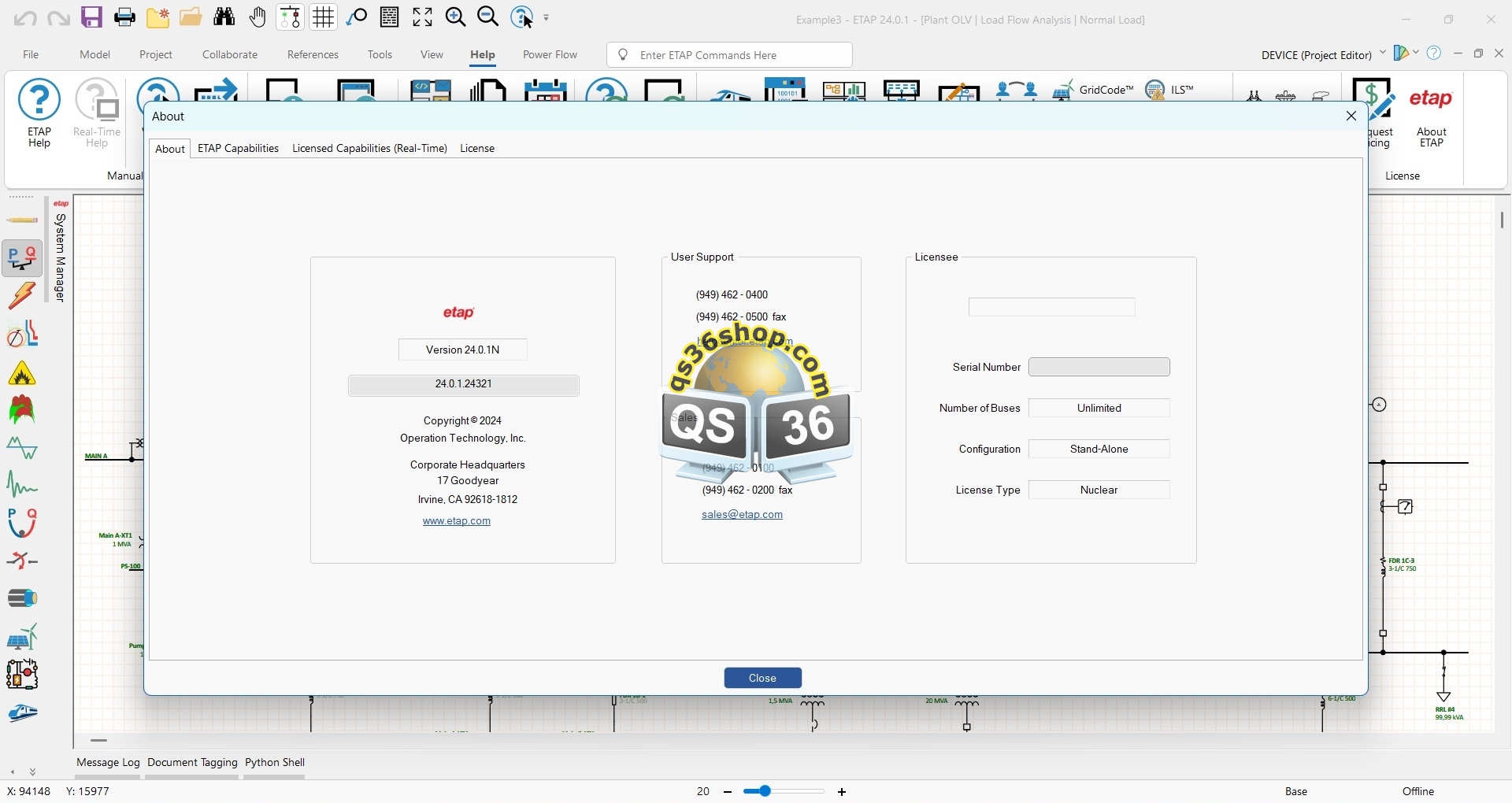Click the Version 24.0.1N field
Image resolution: width=1512 pixels, height=803 pixels.
pyautogui.click(x=463, y=350)
